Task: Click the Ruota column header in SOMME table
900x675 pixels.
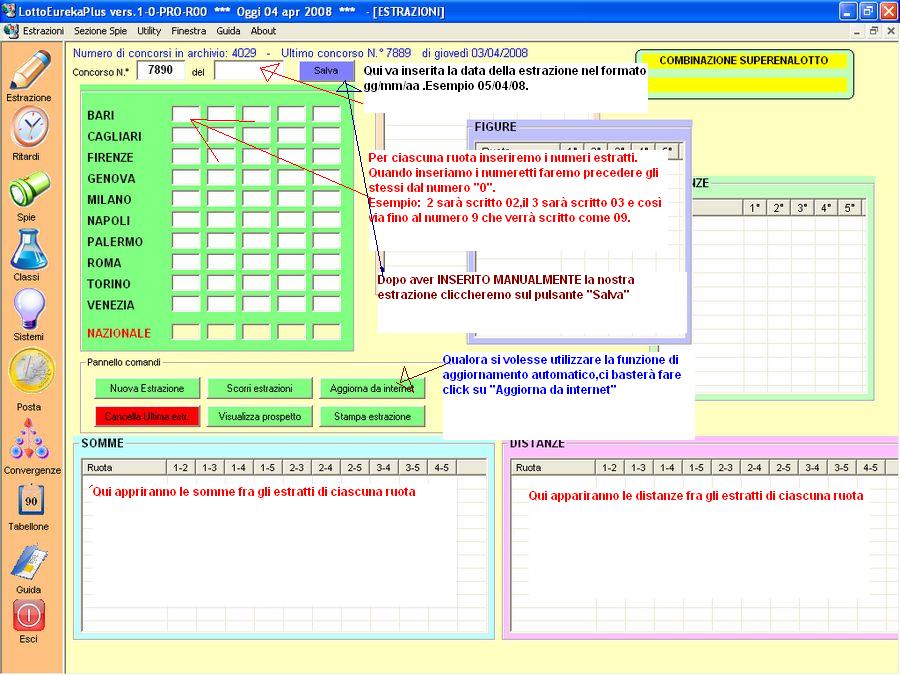Action: 125,467
